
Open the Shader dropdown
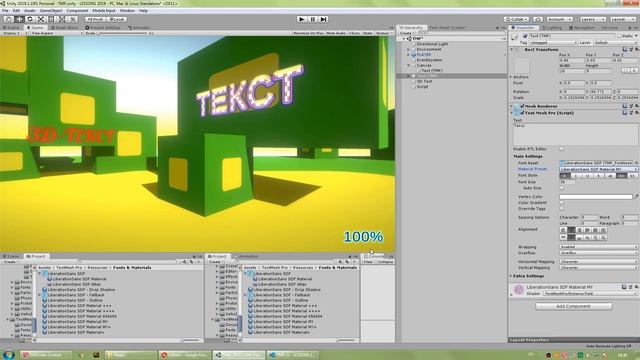[x=591, y=293]
